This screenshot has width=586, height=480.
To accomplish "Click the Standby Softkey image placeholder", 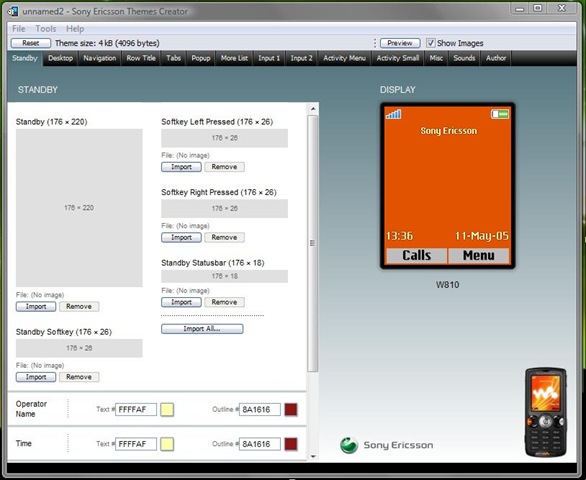I will (79, 348).
